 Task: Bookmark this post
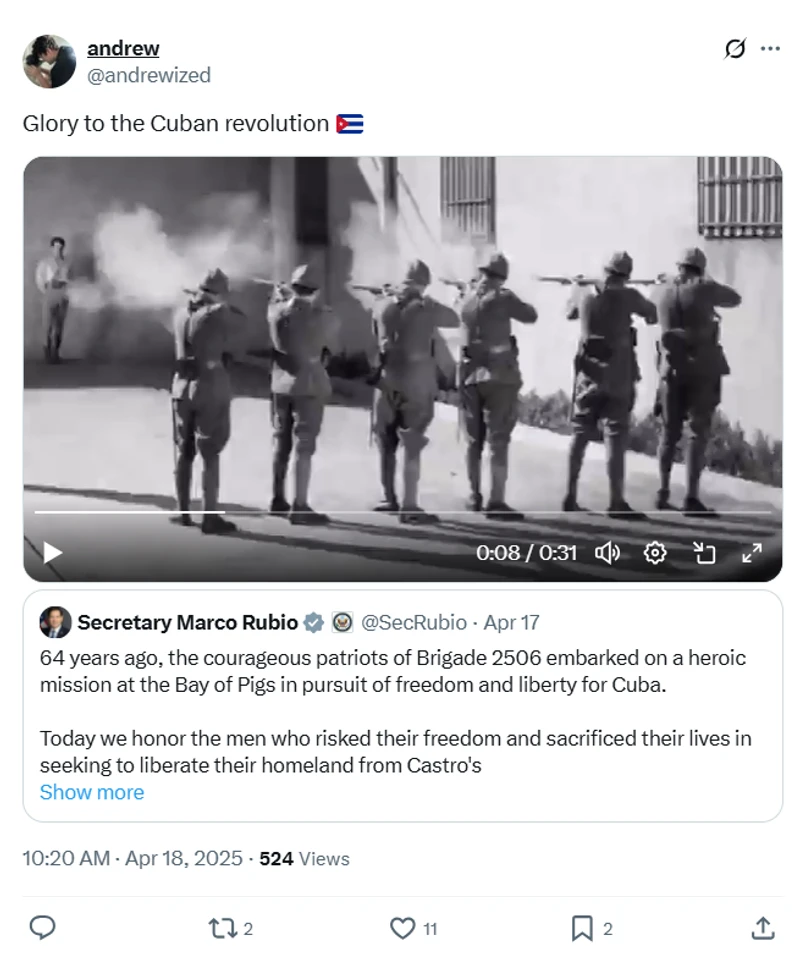coord(582,928)
